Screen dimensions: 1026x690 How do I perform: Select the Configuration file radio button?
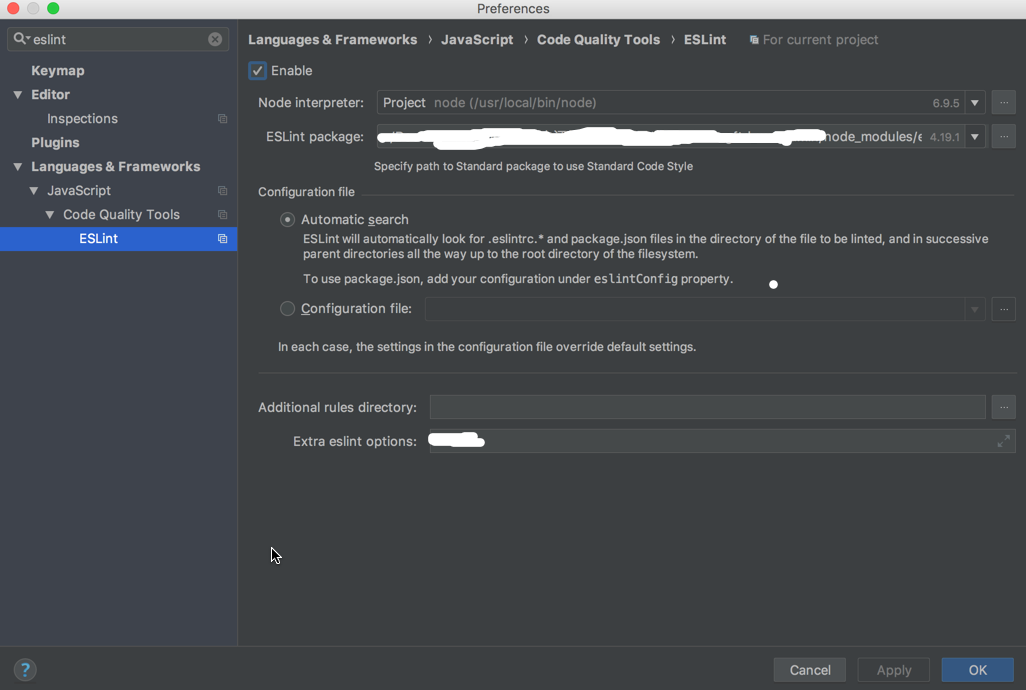(287, 309)
